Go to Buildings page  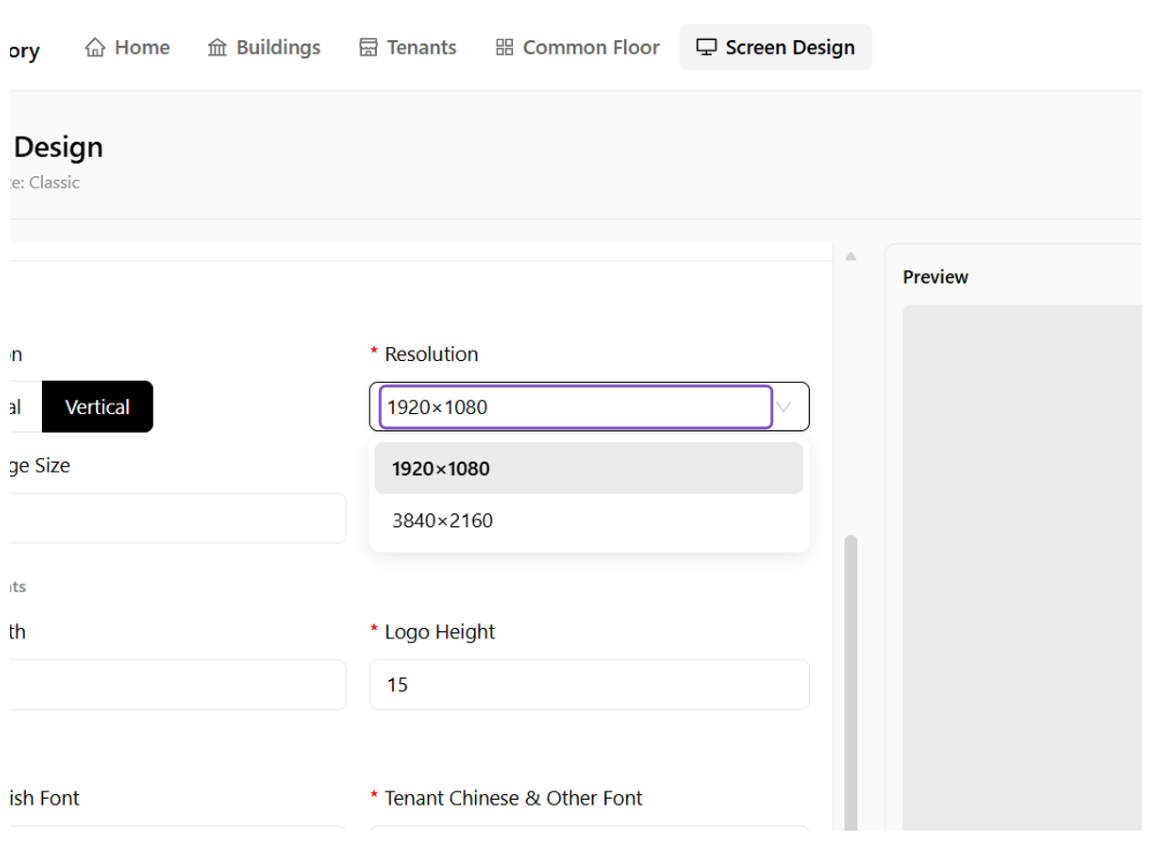[264, 48]
